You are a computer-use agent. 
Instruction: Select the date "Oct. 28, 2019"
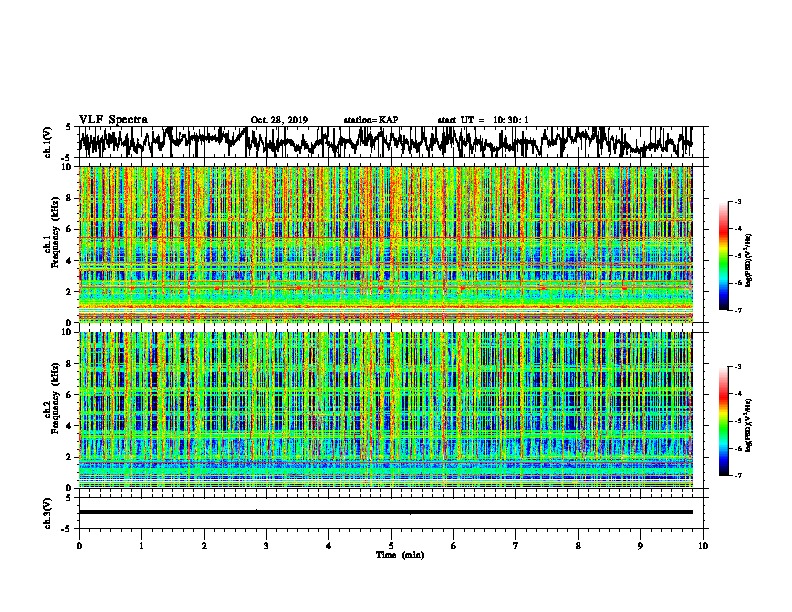point(279,120)
